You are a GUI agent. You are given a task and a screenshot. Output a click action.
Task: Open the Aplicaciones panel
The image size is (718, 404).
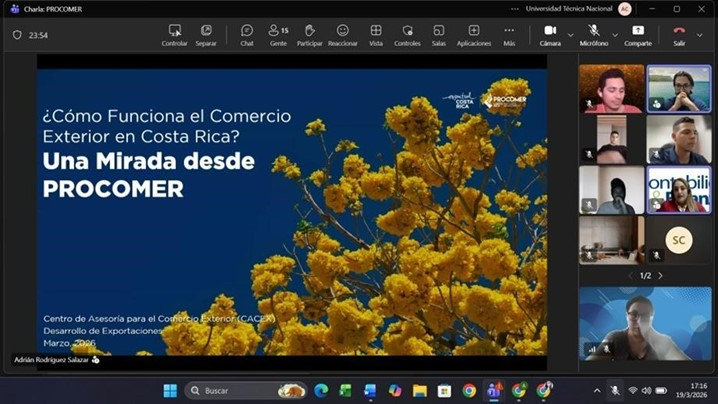coord(474,34)
